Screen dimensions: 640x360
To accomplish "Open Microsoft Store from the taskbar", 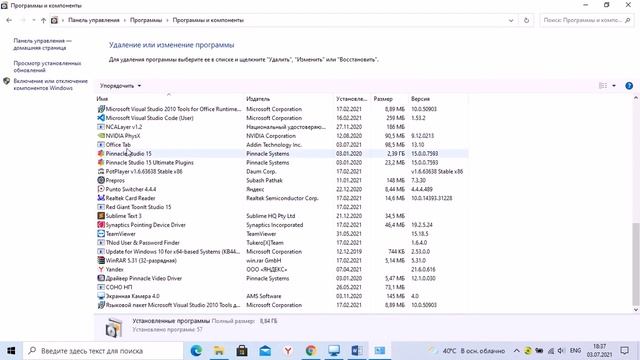I will tap(242, 351).
